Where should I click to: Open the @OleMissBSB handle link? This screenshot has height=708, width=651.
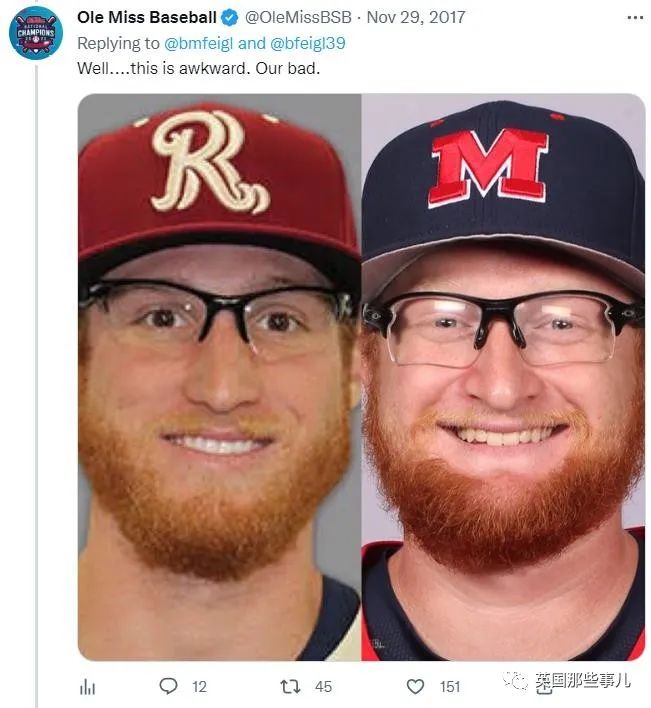(298, 17)
